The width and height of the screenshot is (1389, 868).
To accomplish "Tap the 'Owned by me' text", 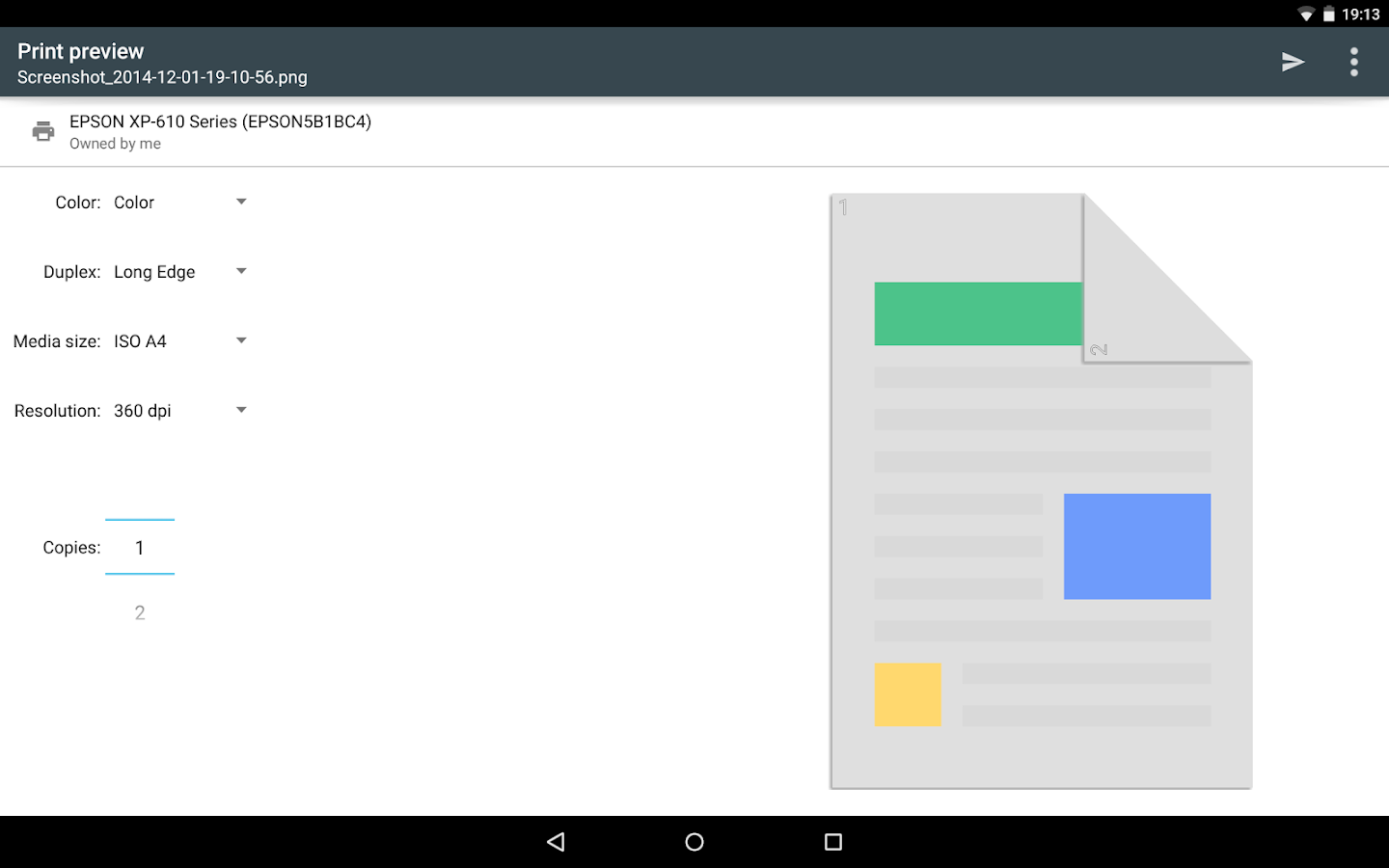I will (115, 144).
